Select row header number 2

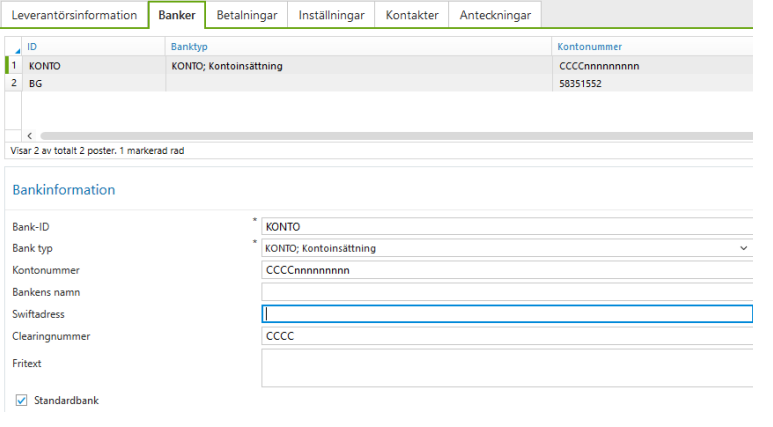[x=14, y=83]
